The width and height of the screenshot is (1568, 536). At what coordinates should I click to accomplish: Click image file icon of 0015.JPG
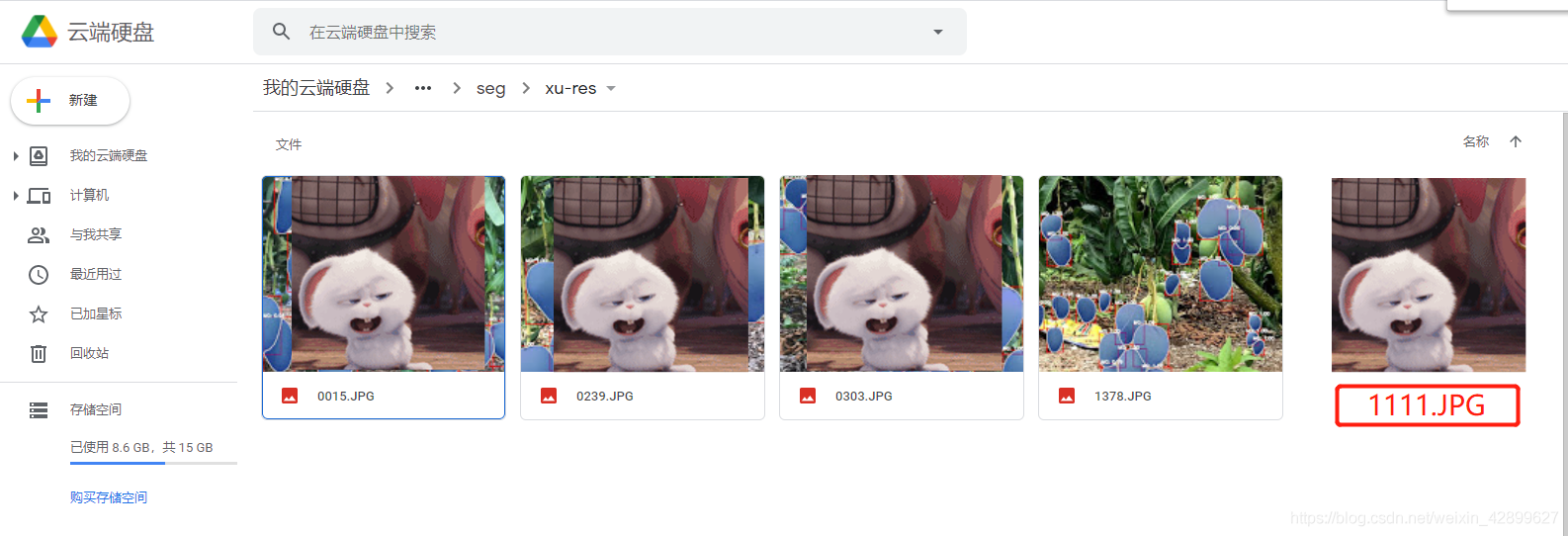click(290, 396)
